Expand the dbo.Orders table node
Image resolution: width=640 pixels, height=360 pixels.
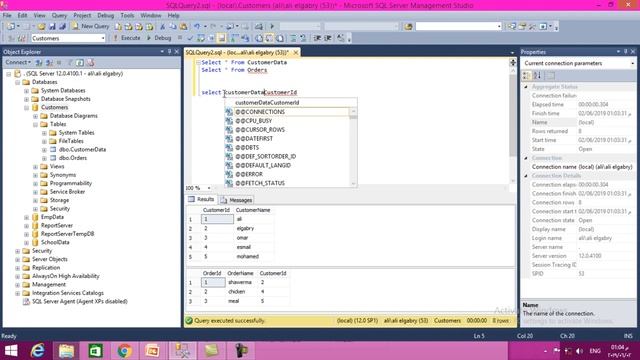[x=44, y=158]
